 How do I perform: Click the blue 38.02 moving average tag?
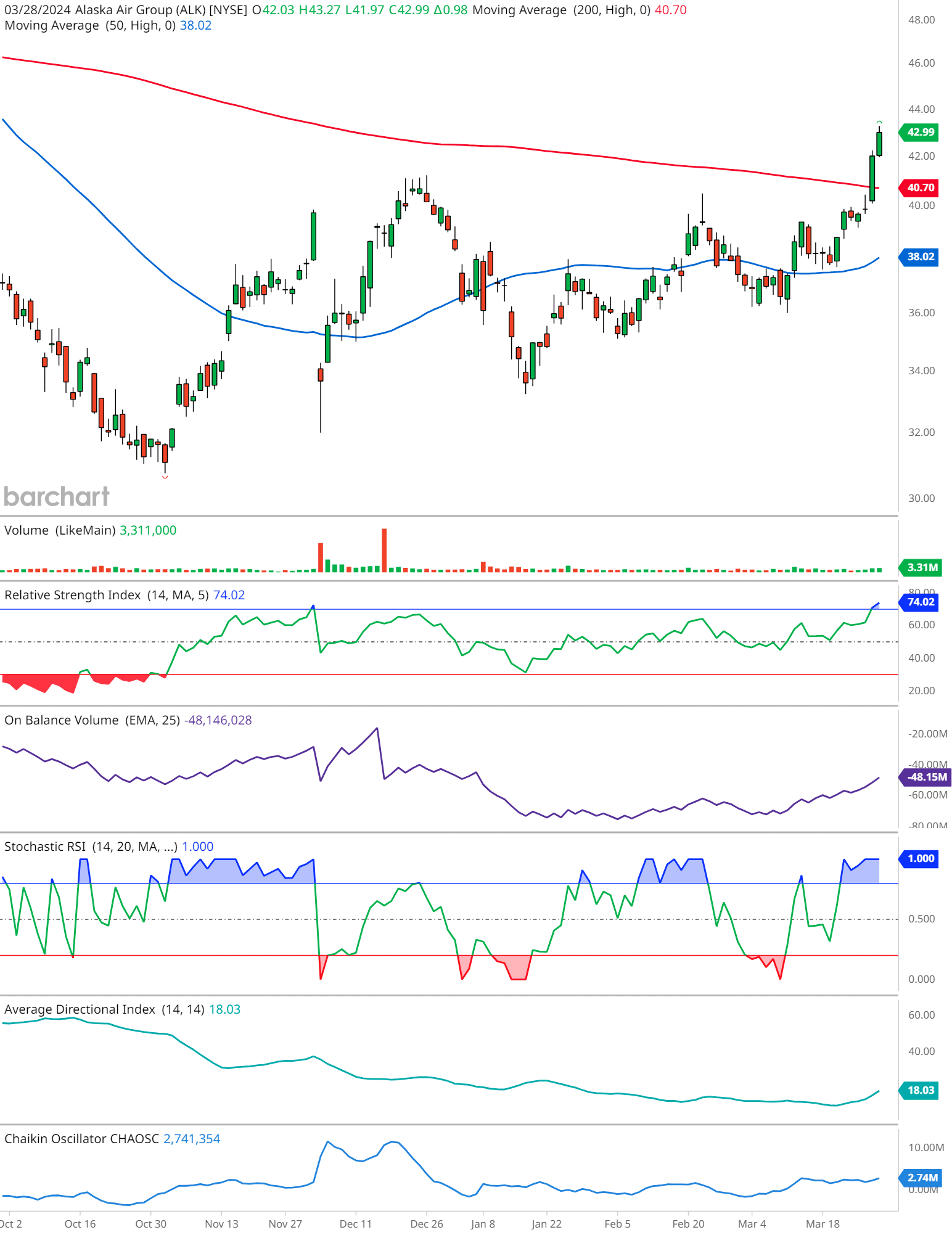920,256
